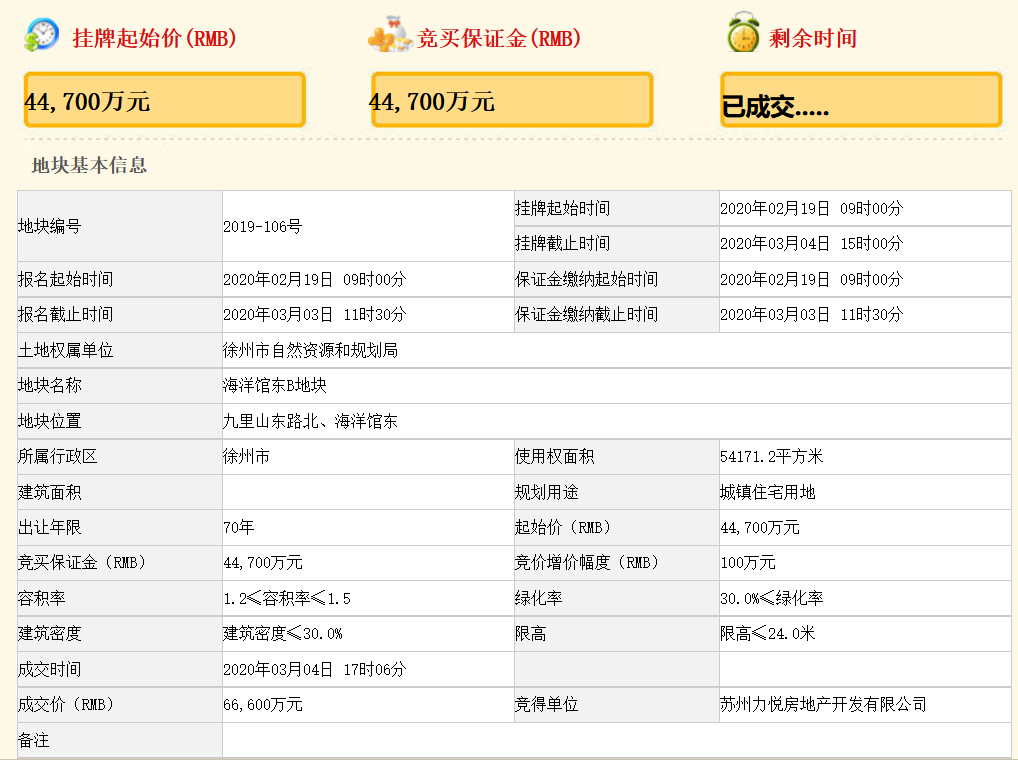Click the usage area value 54171.2平方米
Viewport: 1018px width, 763px height.
click(771, 457)
